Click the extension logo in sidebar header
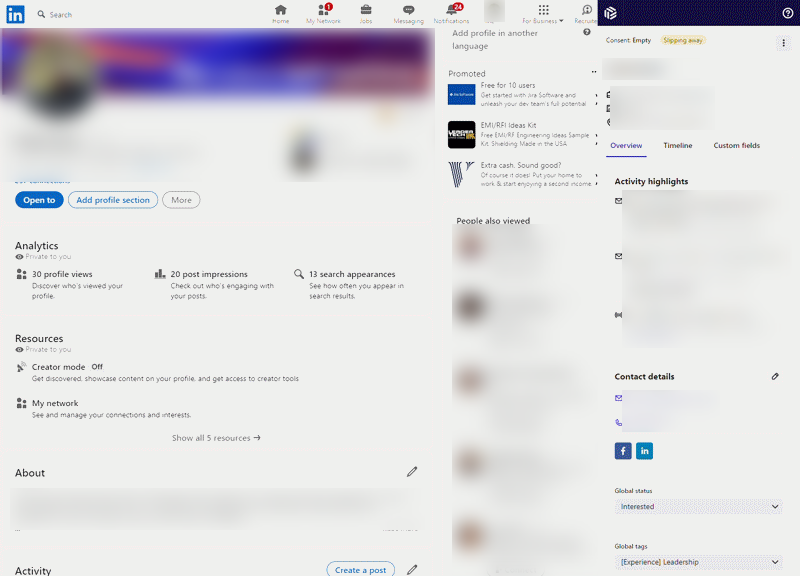 pyautogui.click(x=610, y=13)
